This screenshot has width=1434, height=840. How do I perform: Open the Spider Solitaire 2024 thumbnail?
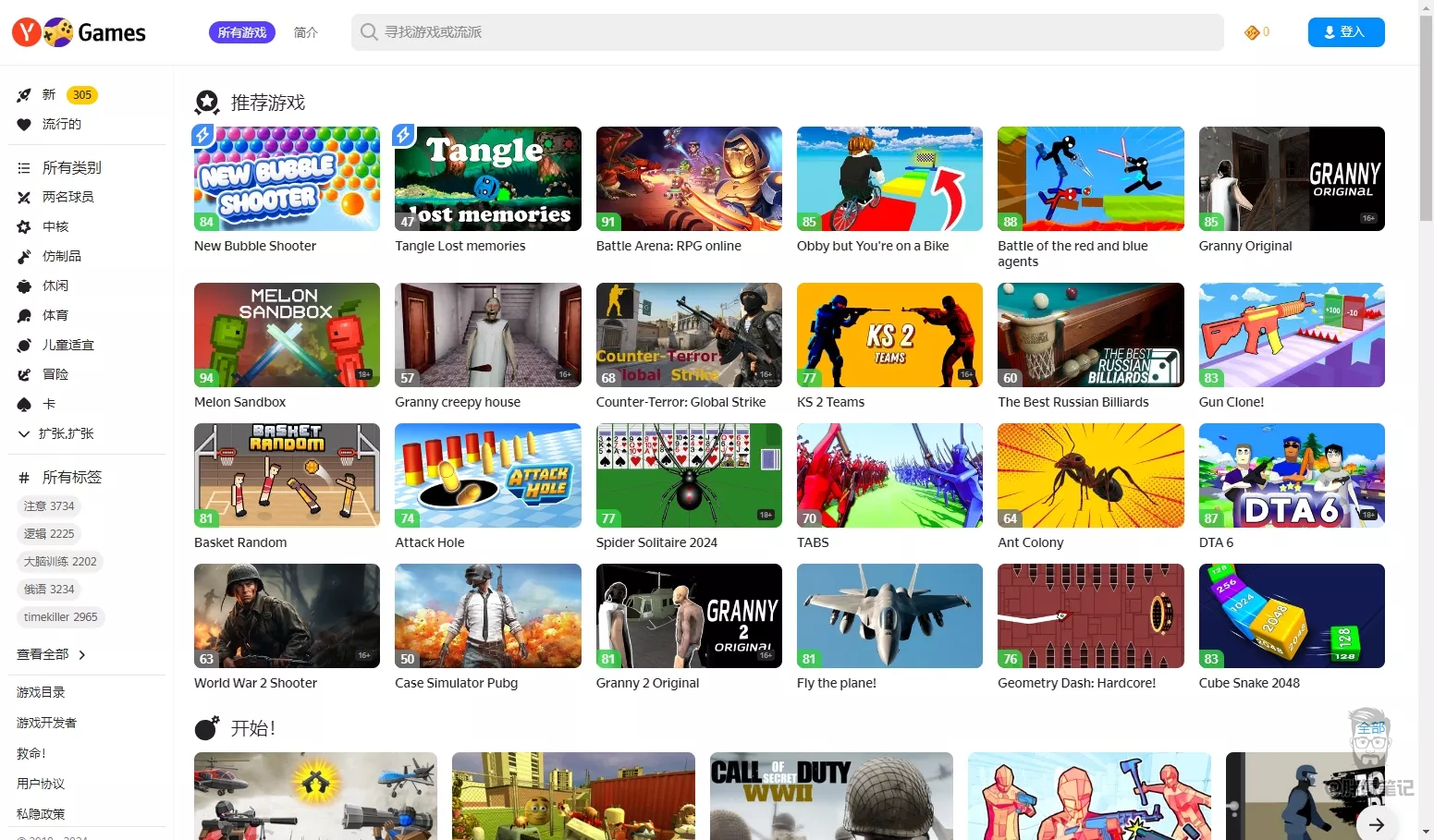689,475
